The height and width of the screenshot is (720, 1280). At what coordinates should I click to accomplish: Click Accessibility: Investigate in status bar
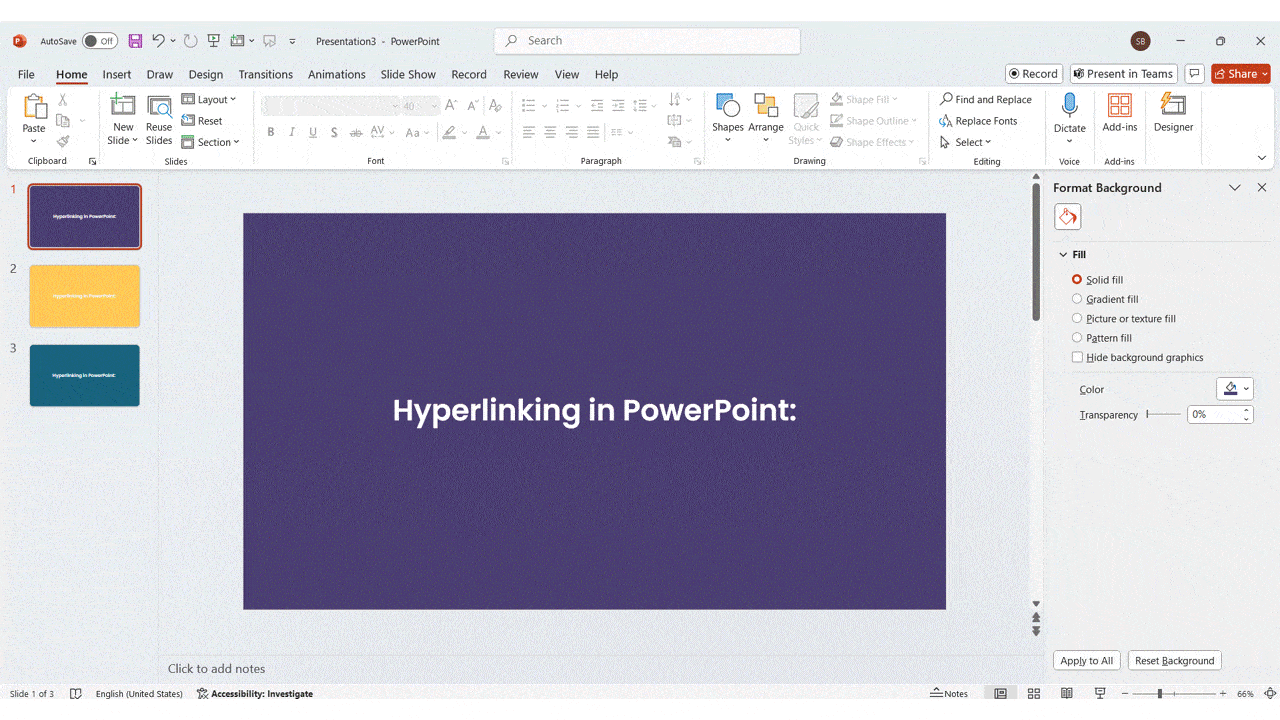point(254,693)
